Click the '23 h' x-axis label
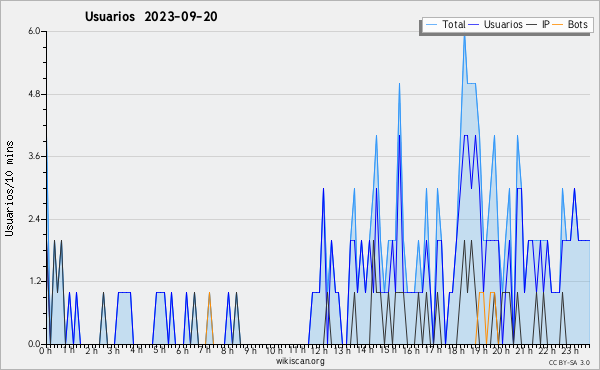 570,351
